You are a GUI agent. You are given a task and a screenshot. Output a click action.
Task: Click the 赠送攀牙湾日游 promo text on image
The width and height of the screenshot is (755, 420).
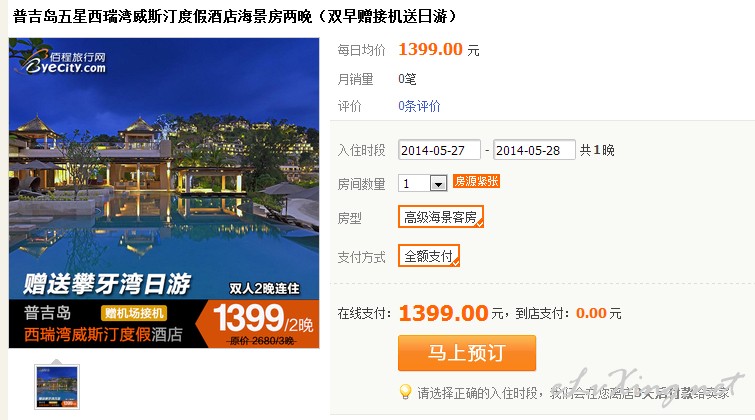tap(107, 284)
